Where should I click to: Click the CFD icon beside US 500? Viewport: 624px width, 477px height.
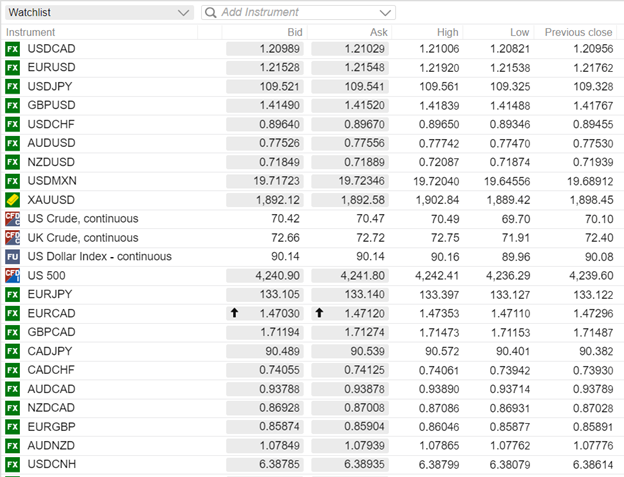13,276
